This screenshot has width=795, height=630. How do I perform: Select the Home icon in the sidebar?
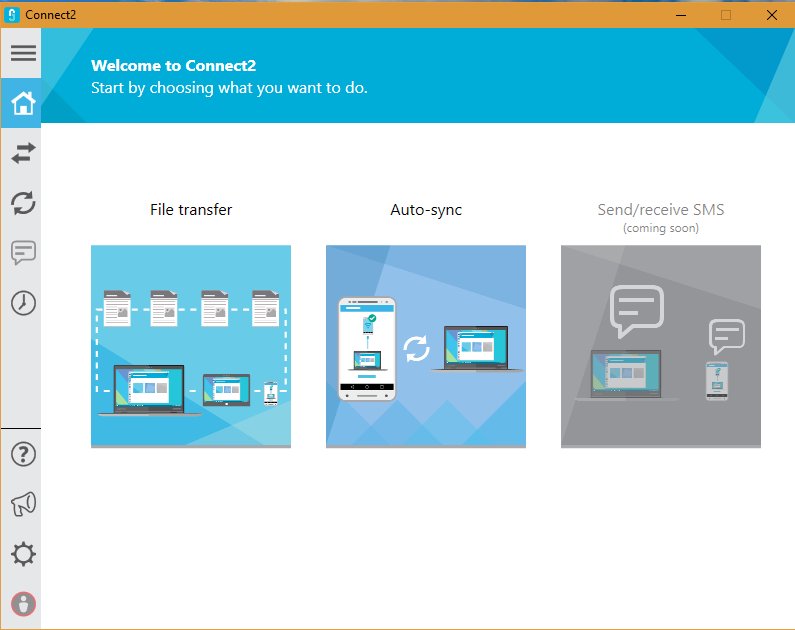point(22,103)
